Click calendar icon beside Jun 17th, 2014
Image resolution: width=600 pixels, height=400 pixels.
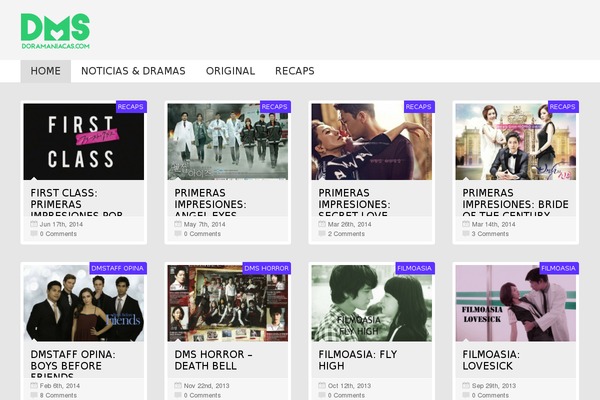coord(34,224)
